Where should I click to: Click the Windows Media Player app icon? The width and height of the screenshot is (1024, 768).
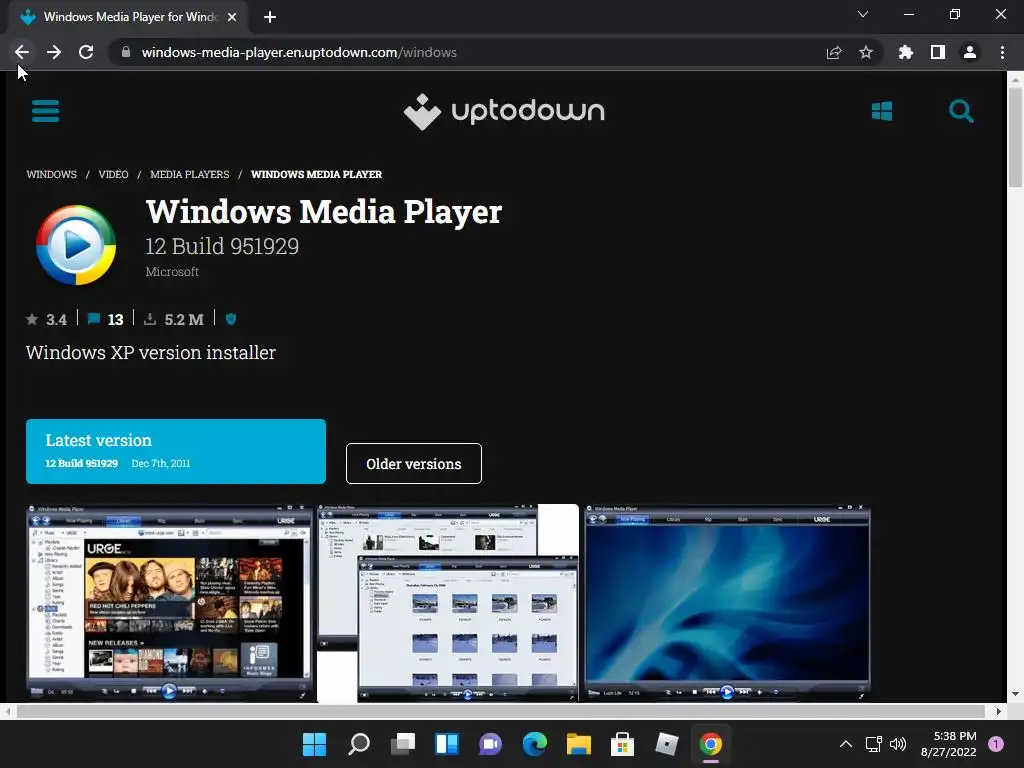(76, 245)
